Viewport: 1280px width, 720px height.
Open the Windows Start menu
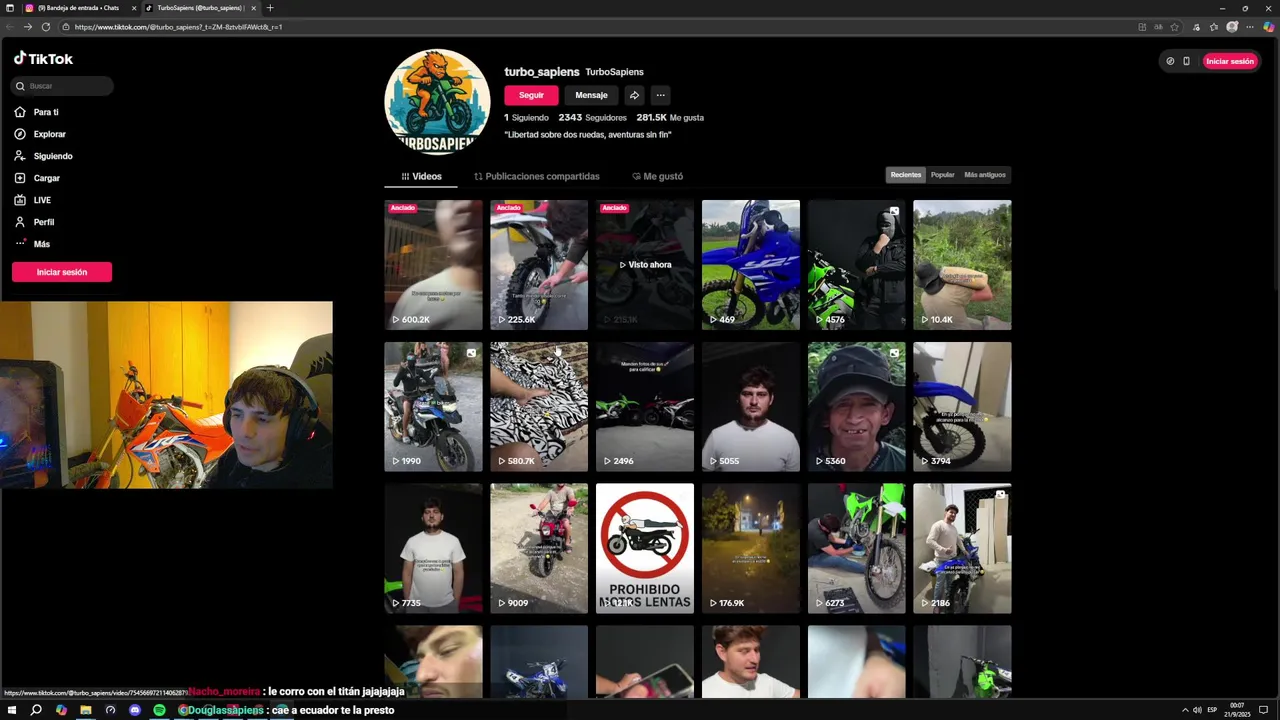(x=11, y=710)
